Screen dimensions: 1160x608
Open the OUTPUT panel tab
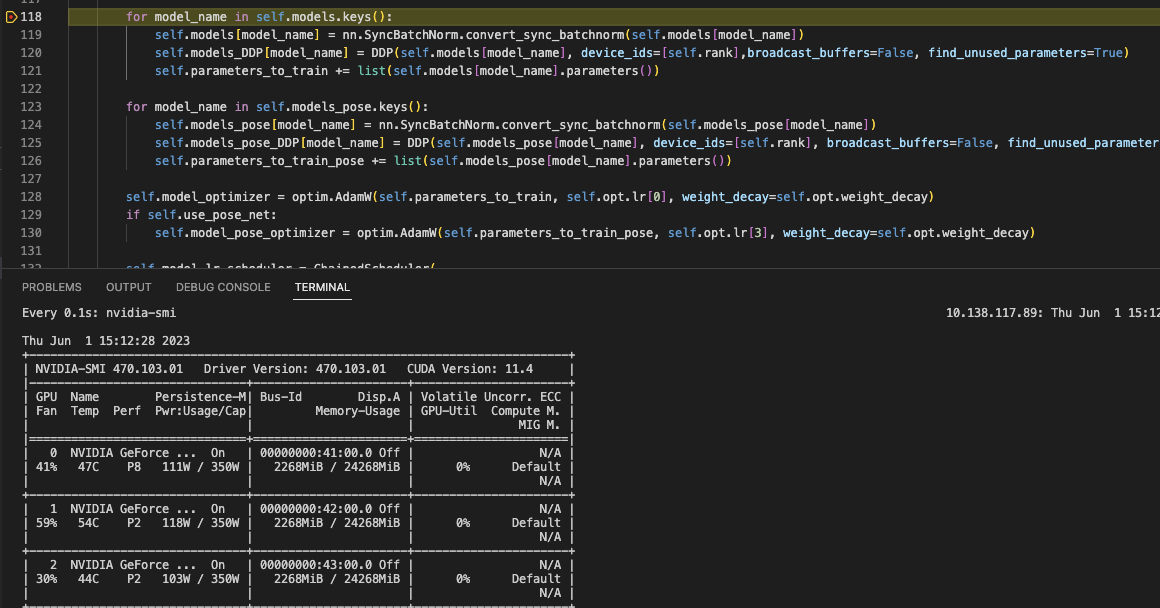click(128, 287)
